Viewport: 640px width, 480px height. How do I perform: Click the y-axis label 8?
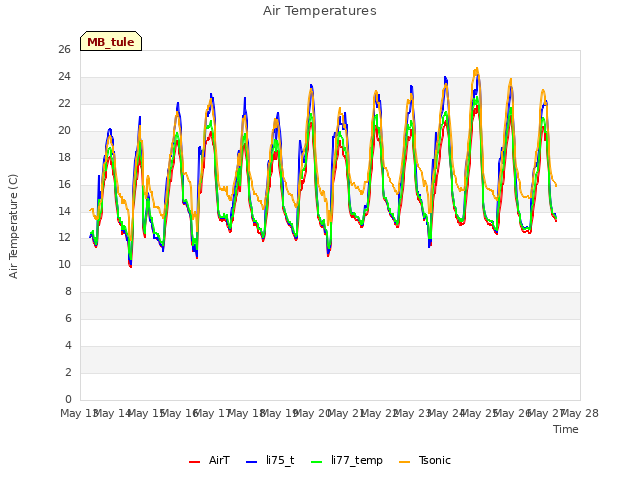click(68, 291)
